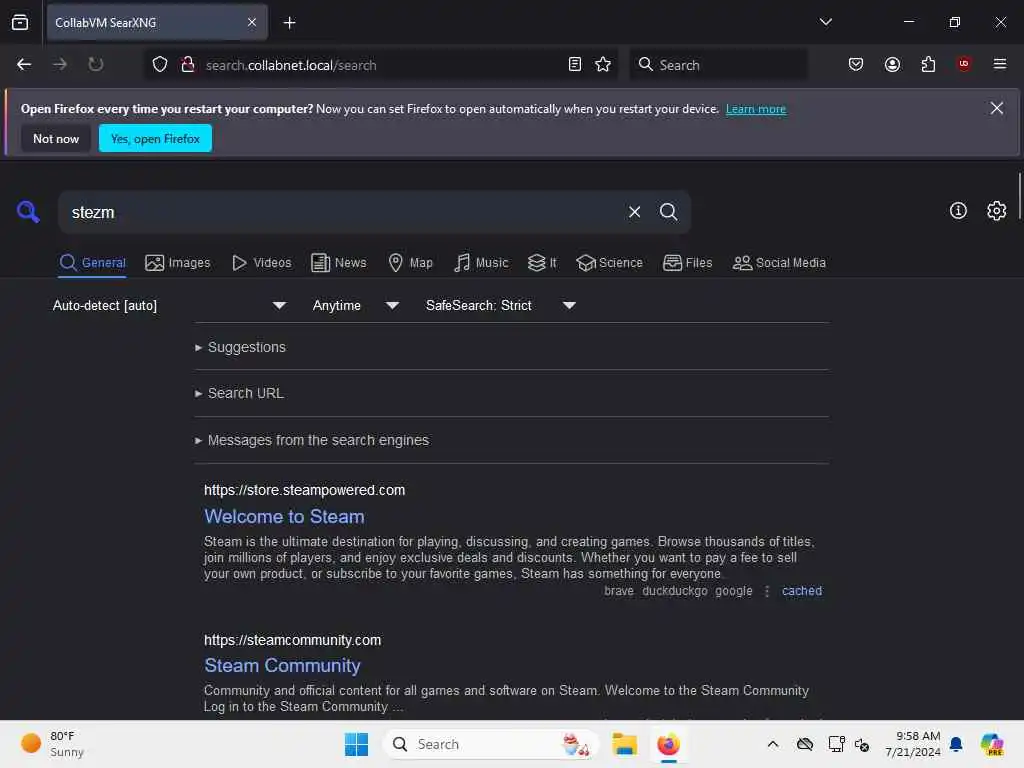Switch to the Social Media tab
Image resolution: width=1024 pixels, height=768 pixels.
point(779,263)
